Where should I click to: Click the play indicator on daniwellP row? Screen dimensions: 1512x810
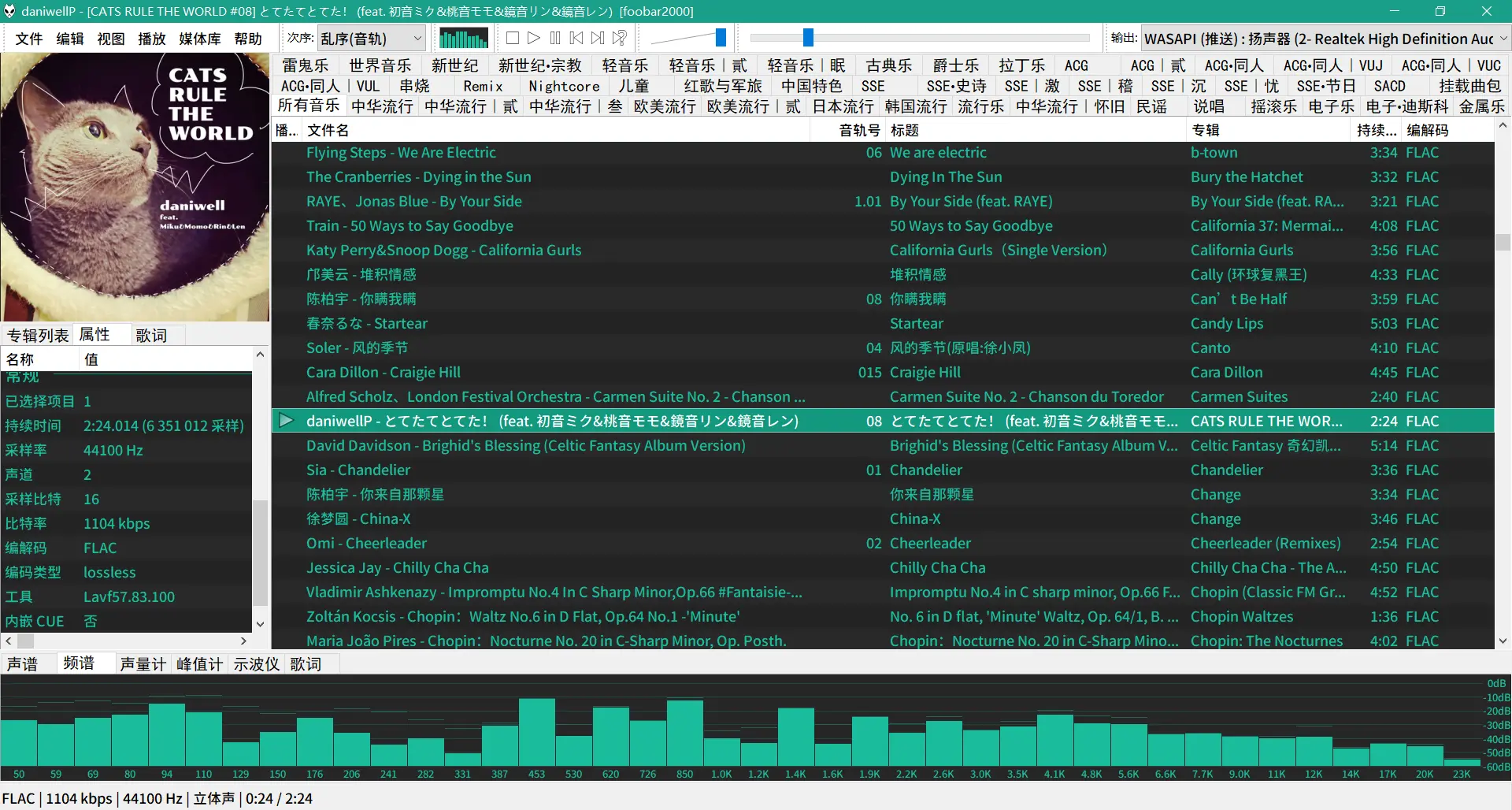click(287, 421)
